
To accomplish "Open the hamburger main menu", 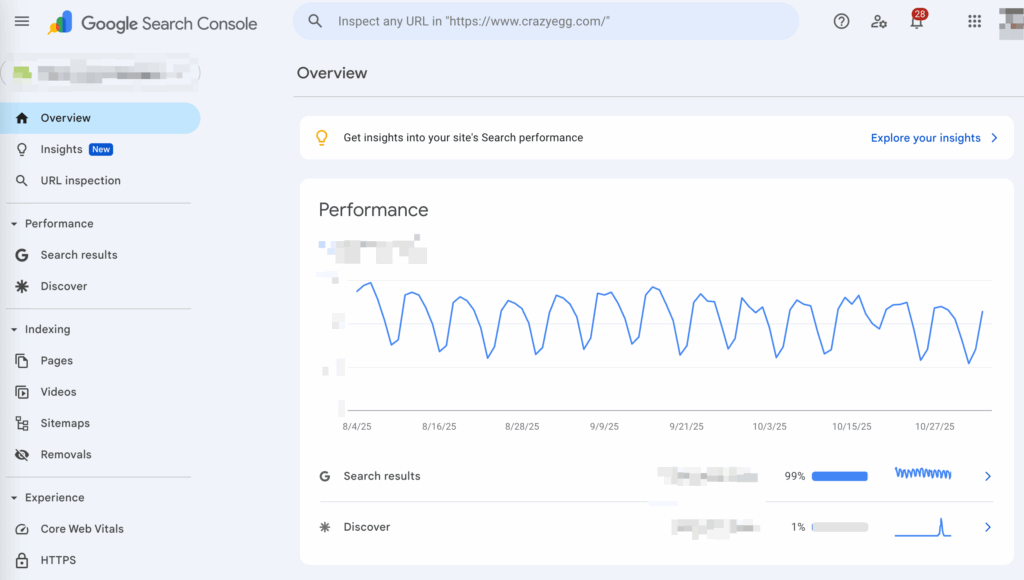I will point(22,22).
